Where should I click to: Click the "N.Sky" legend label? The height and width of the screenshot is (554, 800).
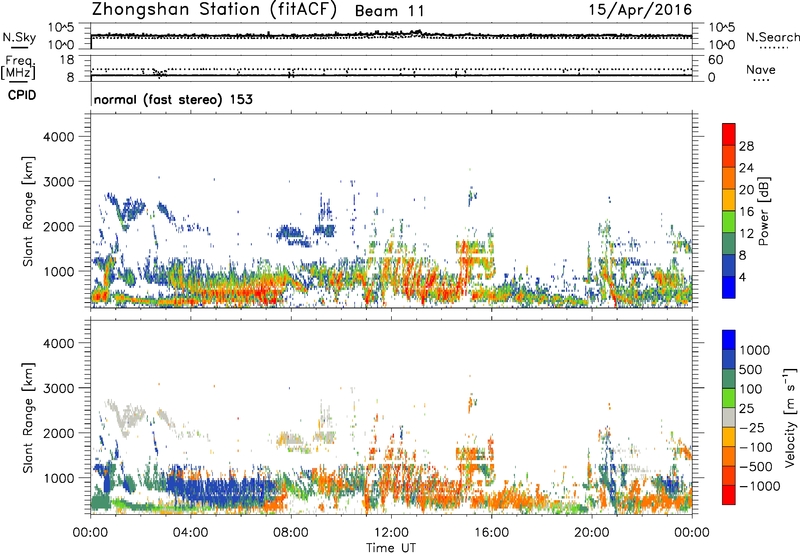[x=19, y=37]
